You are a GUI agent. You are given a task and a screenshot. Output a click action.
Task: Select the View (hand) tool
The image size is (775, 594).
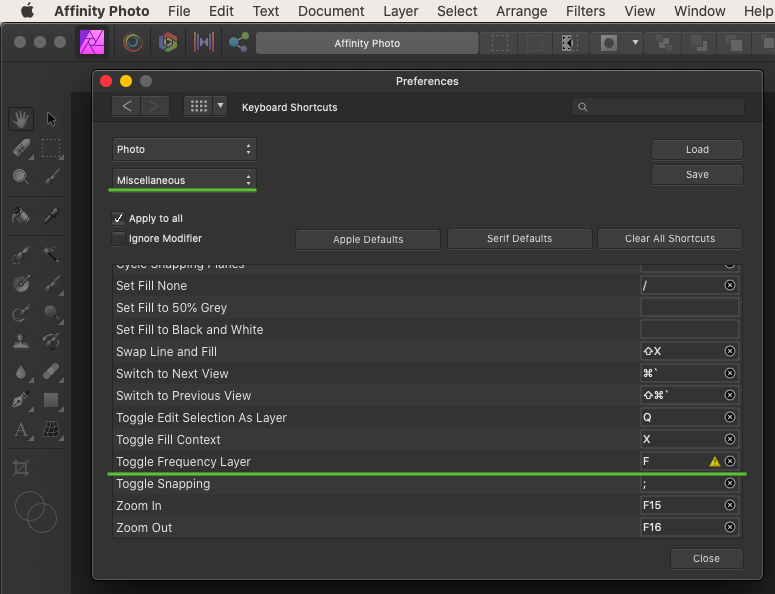coord(21,119)
